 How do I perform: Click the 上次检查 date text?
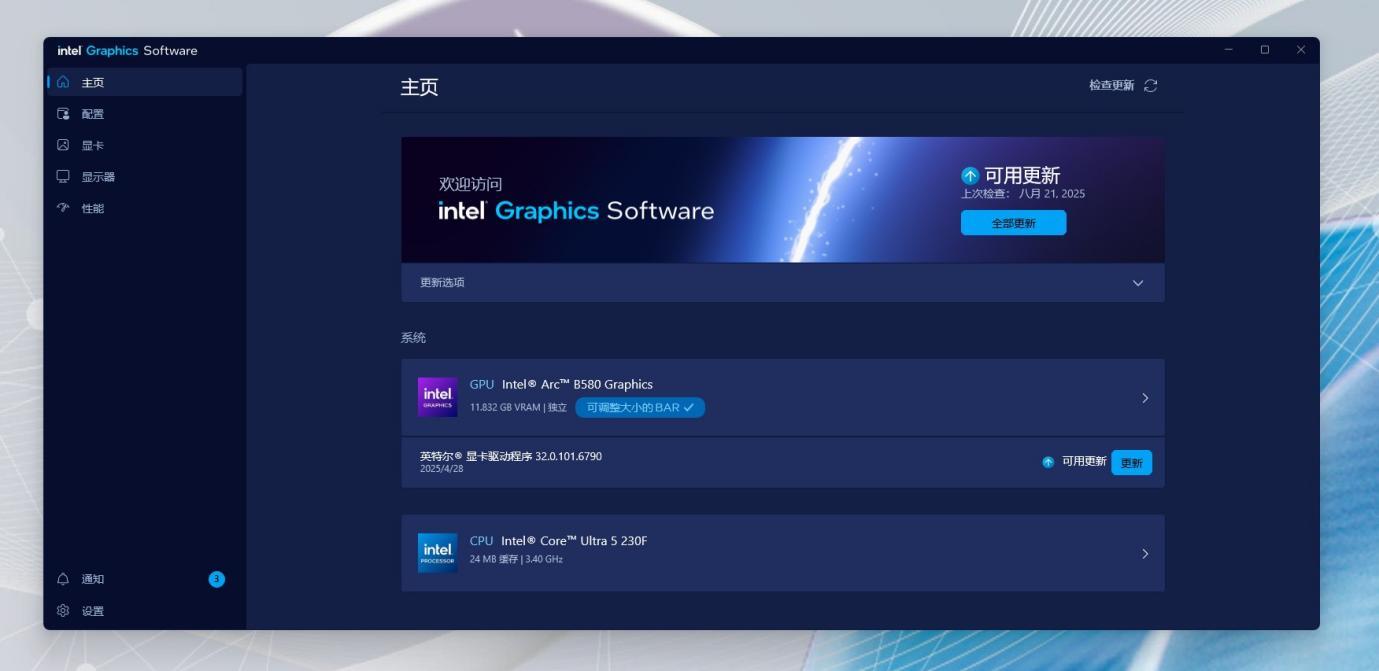(x=1023, y=194)
